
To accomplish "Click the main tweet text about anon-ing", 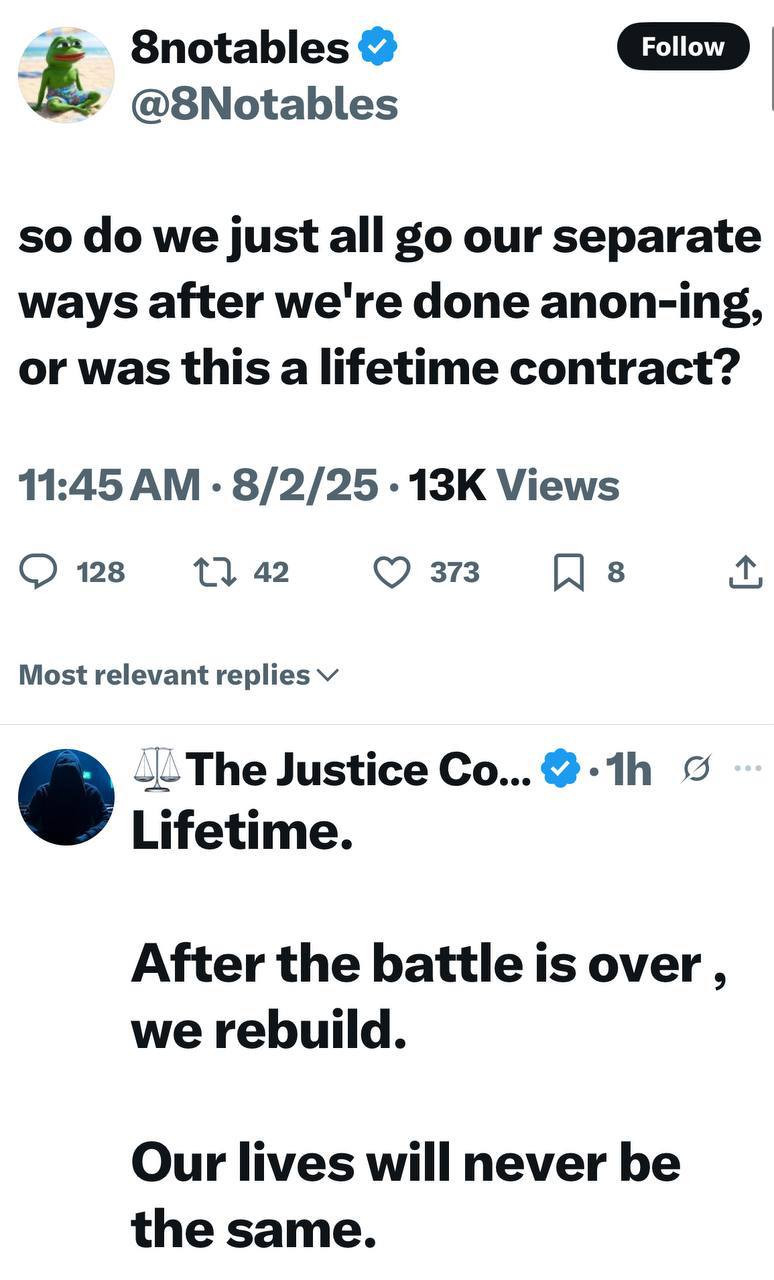I will pos(388,302).
